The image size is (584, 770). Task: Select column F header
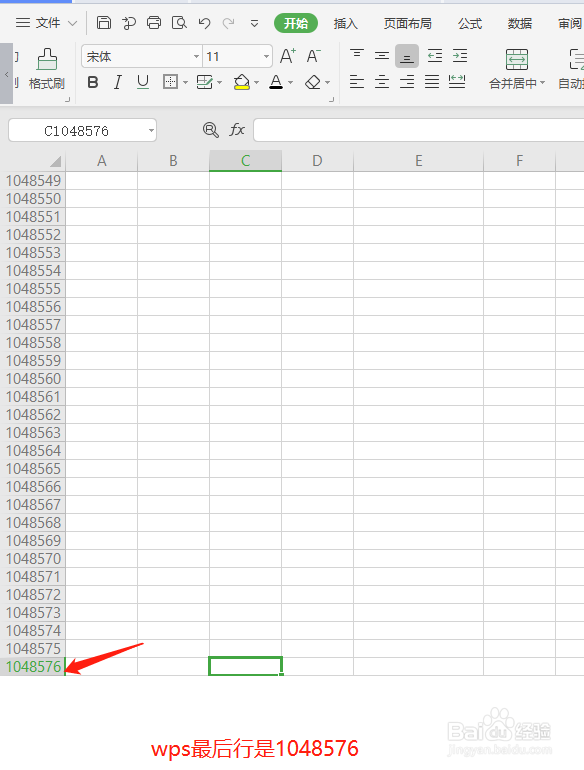[519, 161]
